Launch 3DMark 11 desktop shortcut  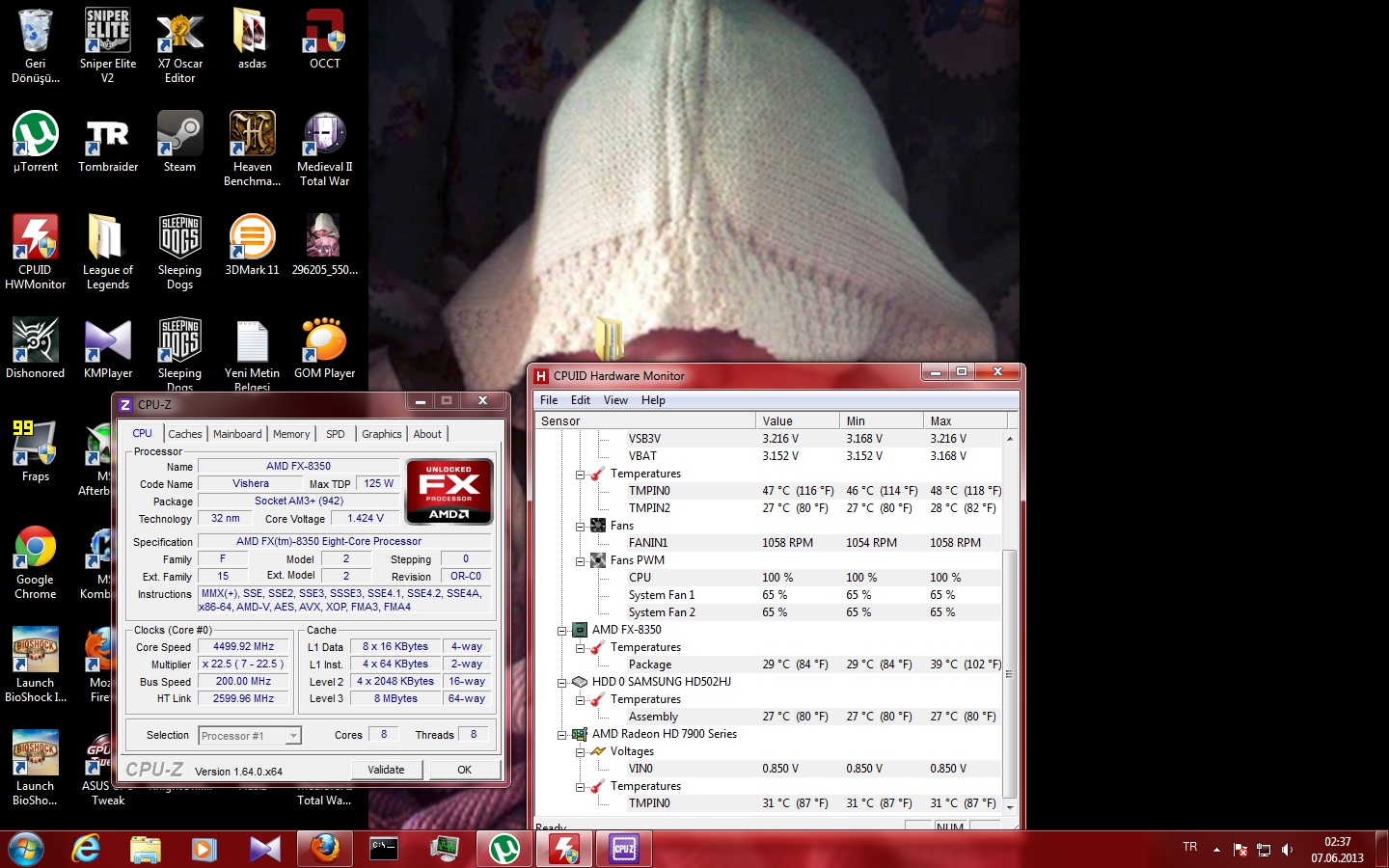pyautogui.click(x=253, y=245)
